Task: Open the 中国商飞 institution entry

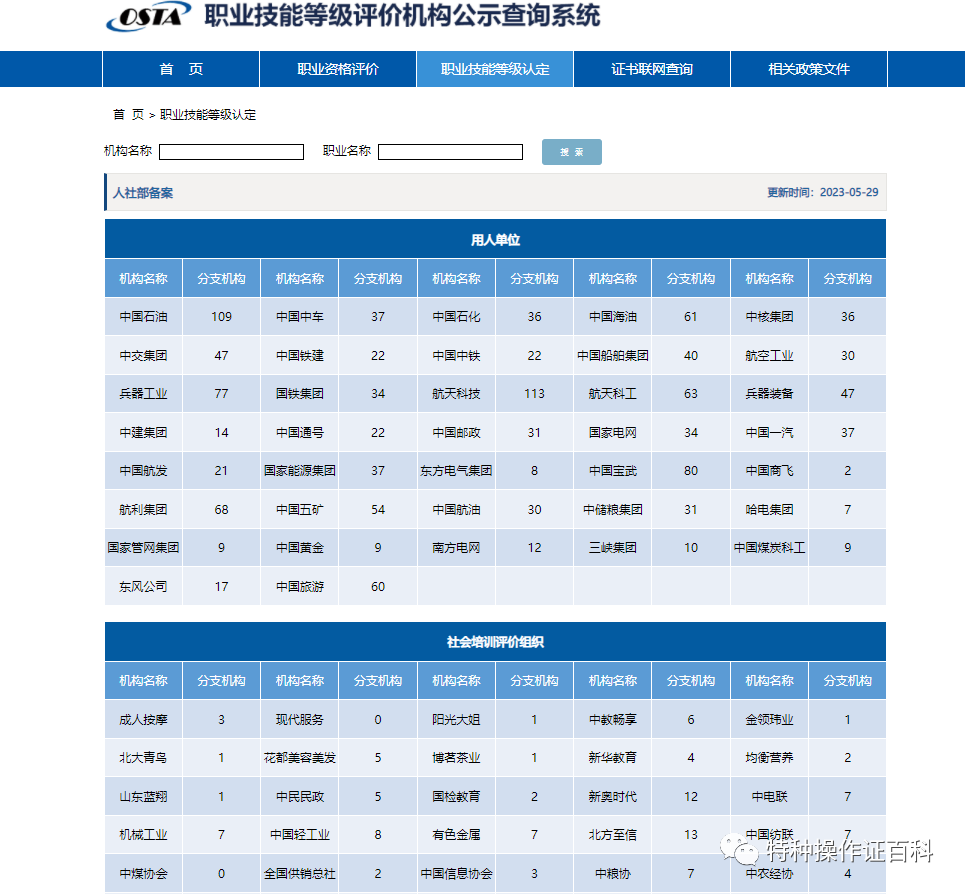Action: coord(769,471)
